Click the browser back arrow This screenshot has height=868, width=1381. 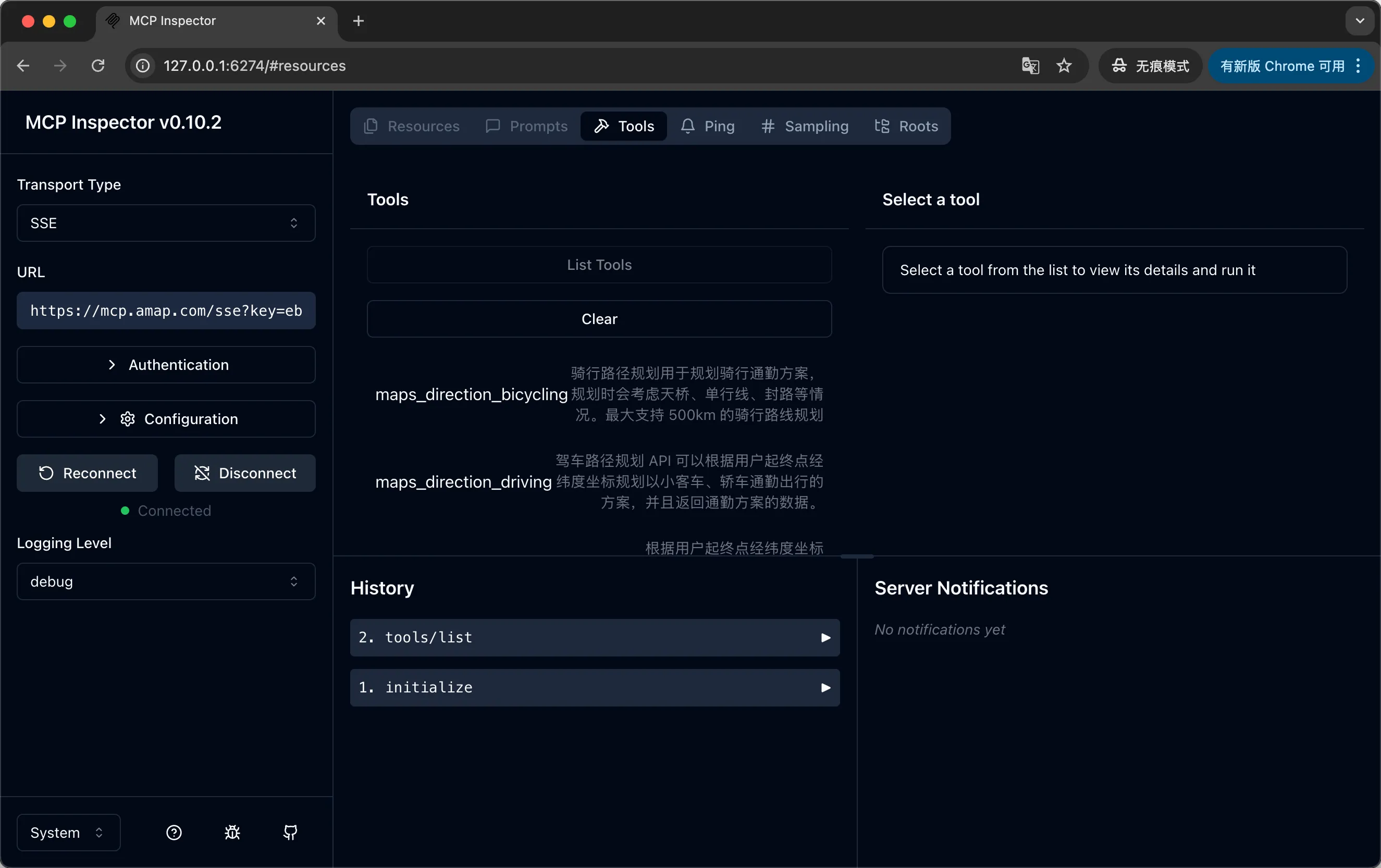23,66
